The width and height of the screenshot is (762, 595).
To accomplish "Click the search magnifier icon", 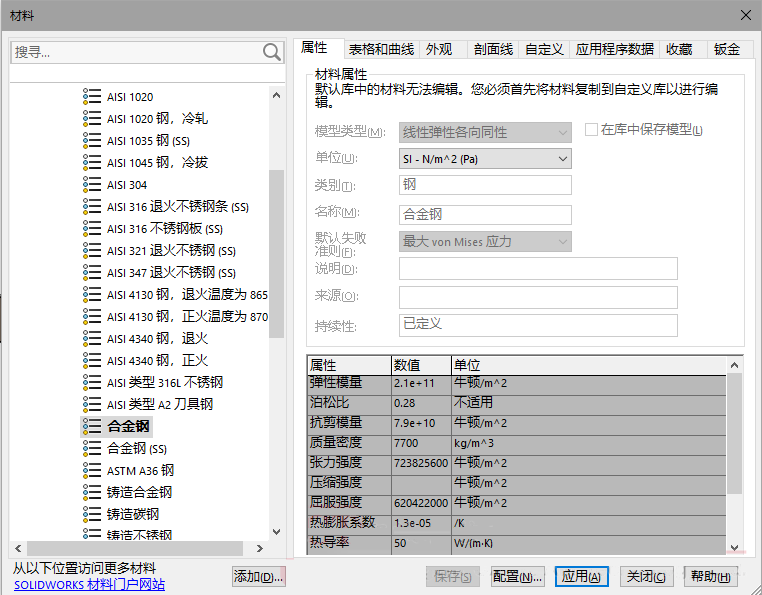I will [272, 52].
